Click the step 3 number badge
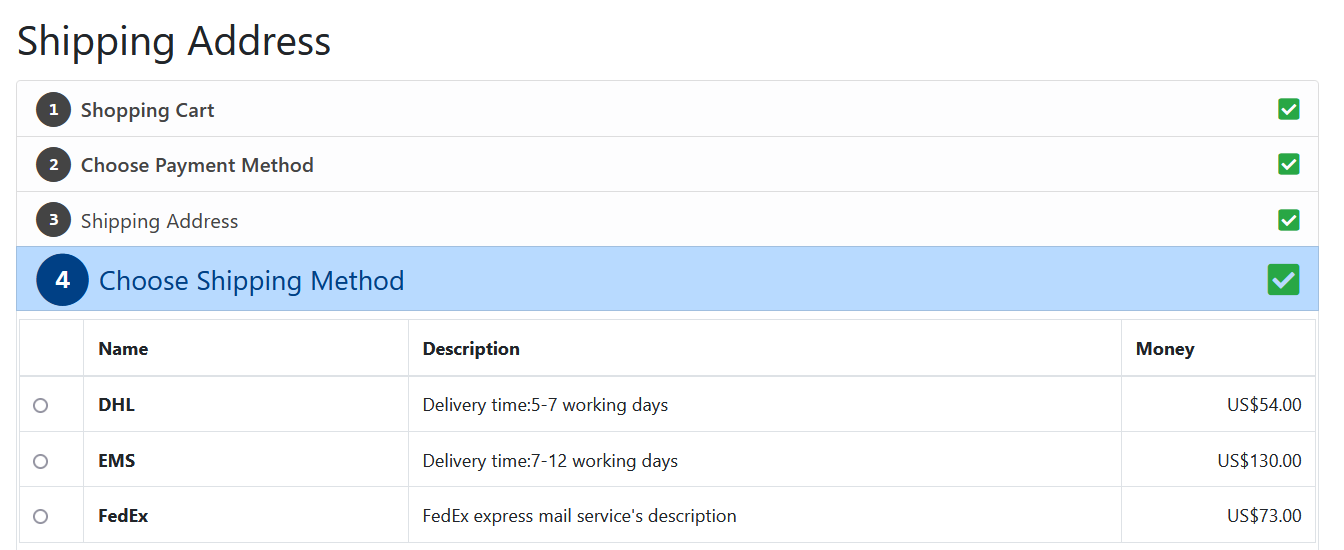Screen dimensions: 1344x550 (54, 220)
